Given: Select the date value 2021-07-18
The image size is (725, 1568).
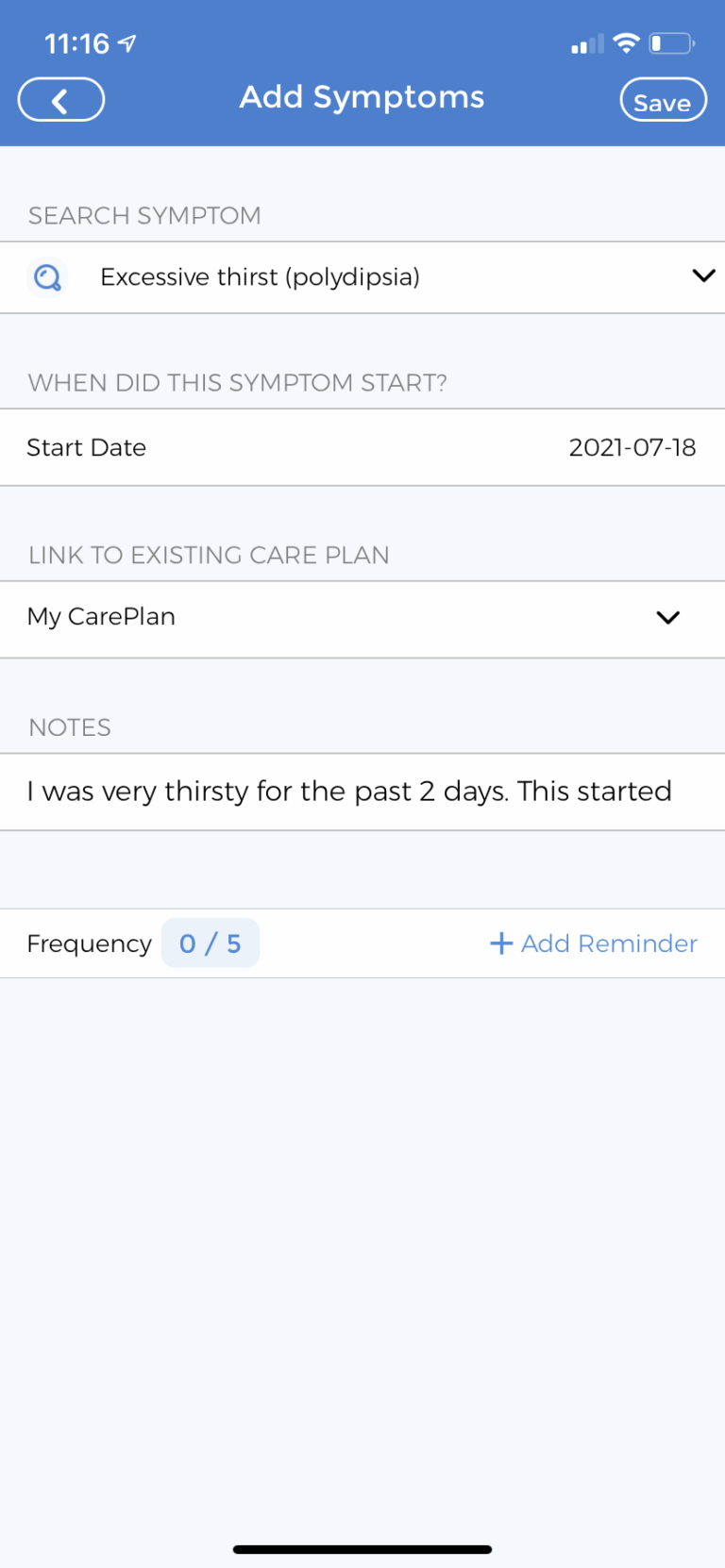Looking at the screenshot, I should pyautogui.click(x=632, y=447).
